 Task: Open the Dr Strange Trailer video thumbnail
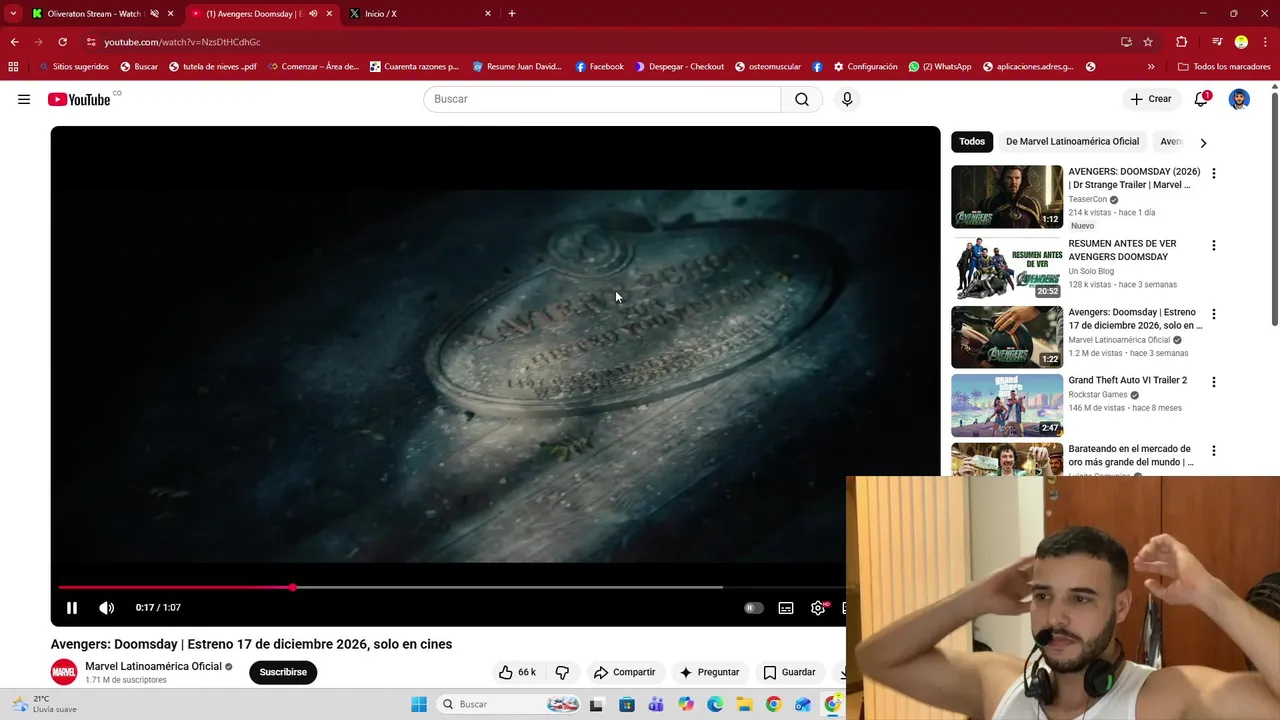[x=1007, y=197]
